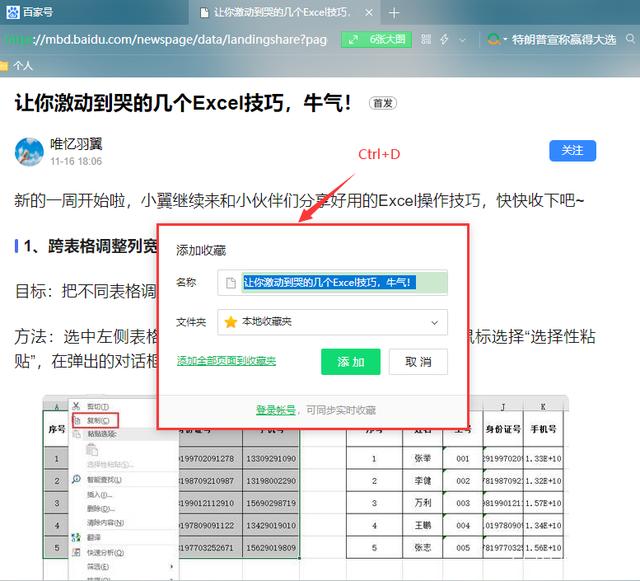The image size is (640, 581).
Task: Click the quick analysis icon
Action: click(76, 552)
